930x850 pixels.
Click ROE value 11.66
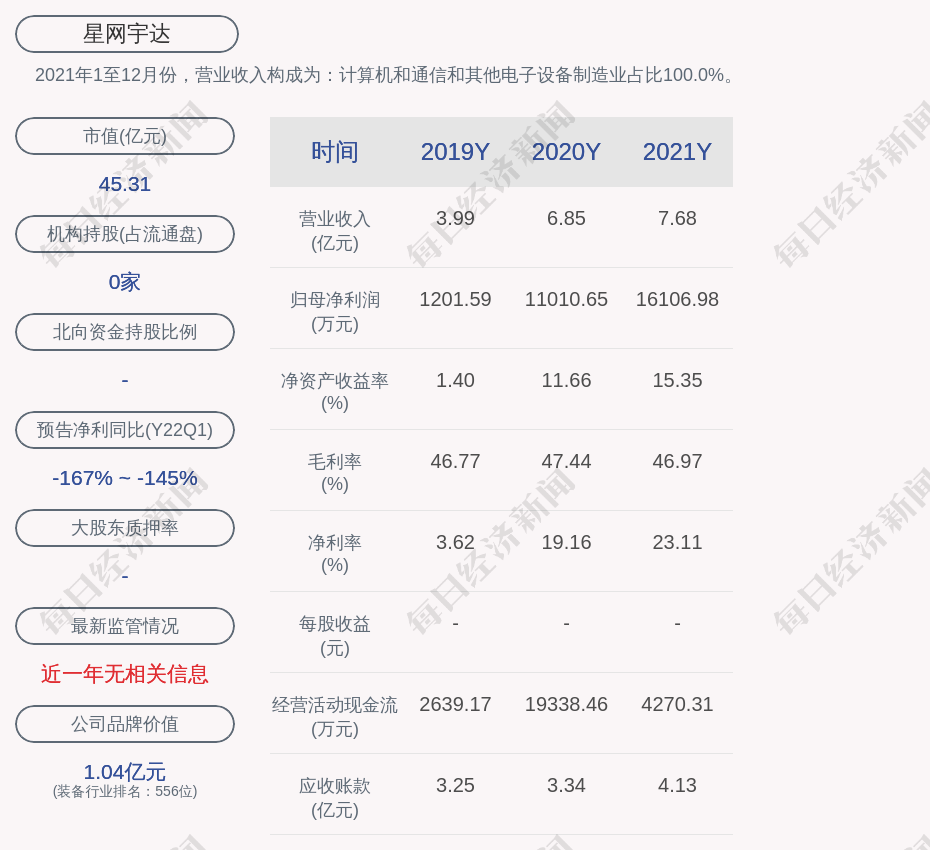[566, 380]
